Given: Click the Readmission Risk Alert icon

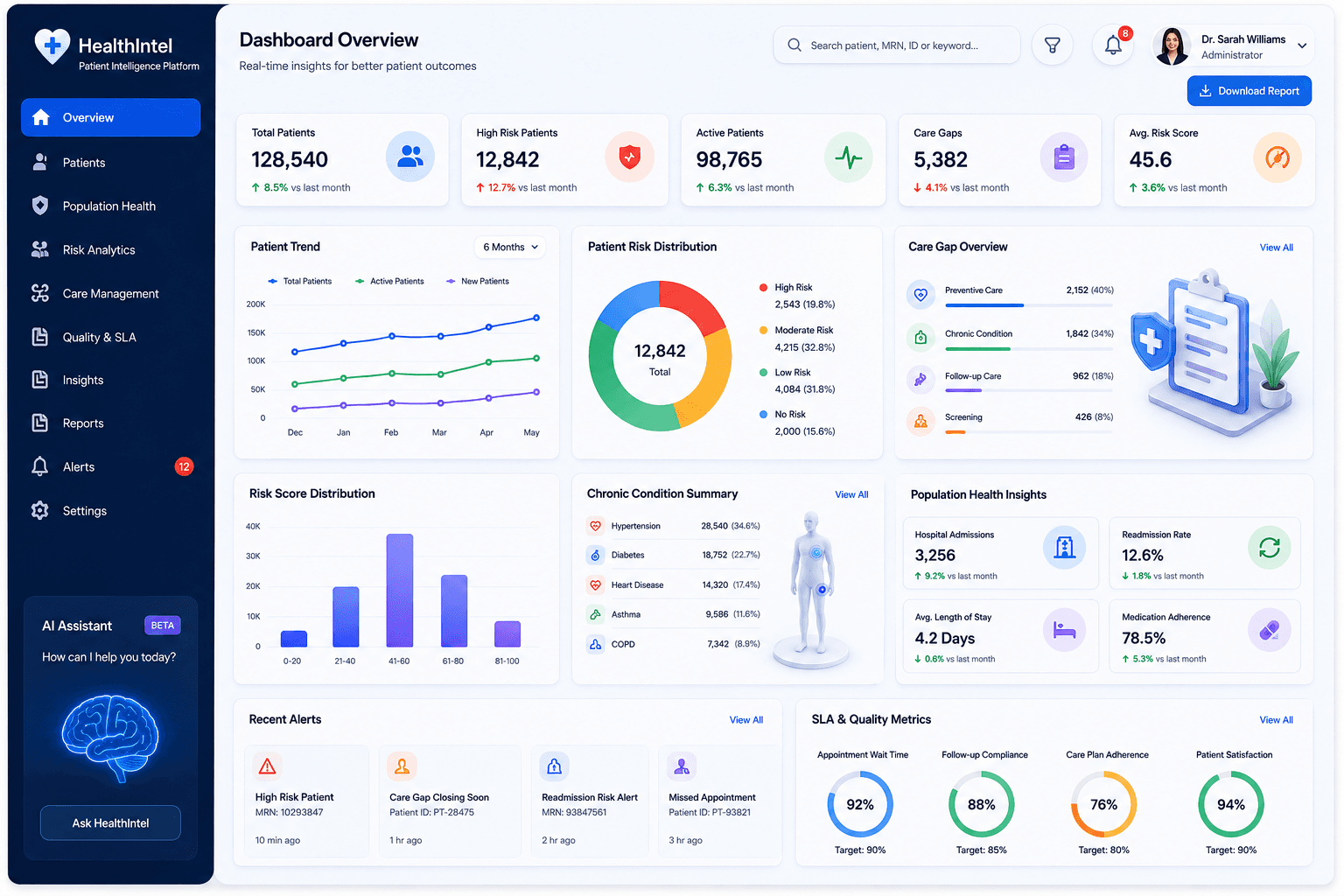Looking at the screenshot, I should pos(555,766).
